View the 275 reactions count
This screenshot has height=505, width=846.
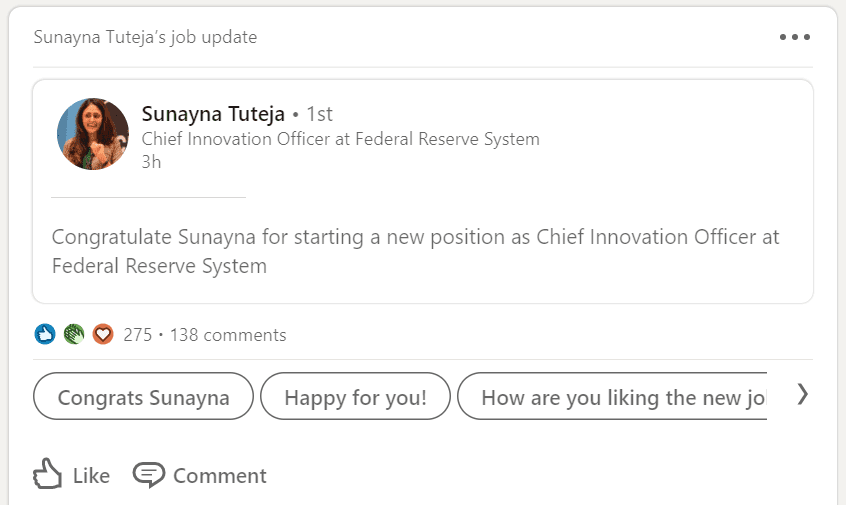137,335
